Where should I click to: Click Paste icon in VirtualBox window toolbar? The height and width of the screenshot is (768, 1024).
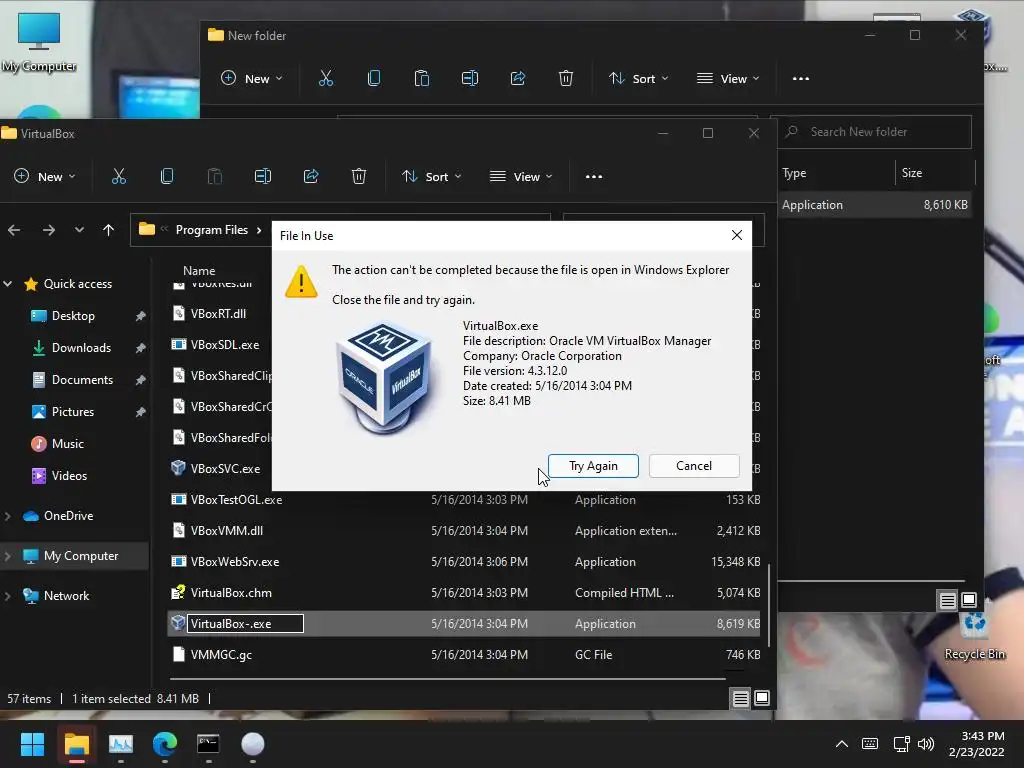pyautogui.click(x=215, y=176)
